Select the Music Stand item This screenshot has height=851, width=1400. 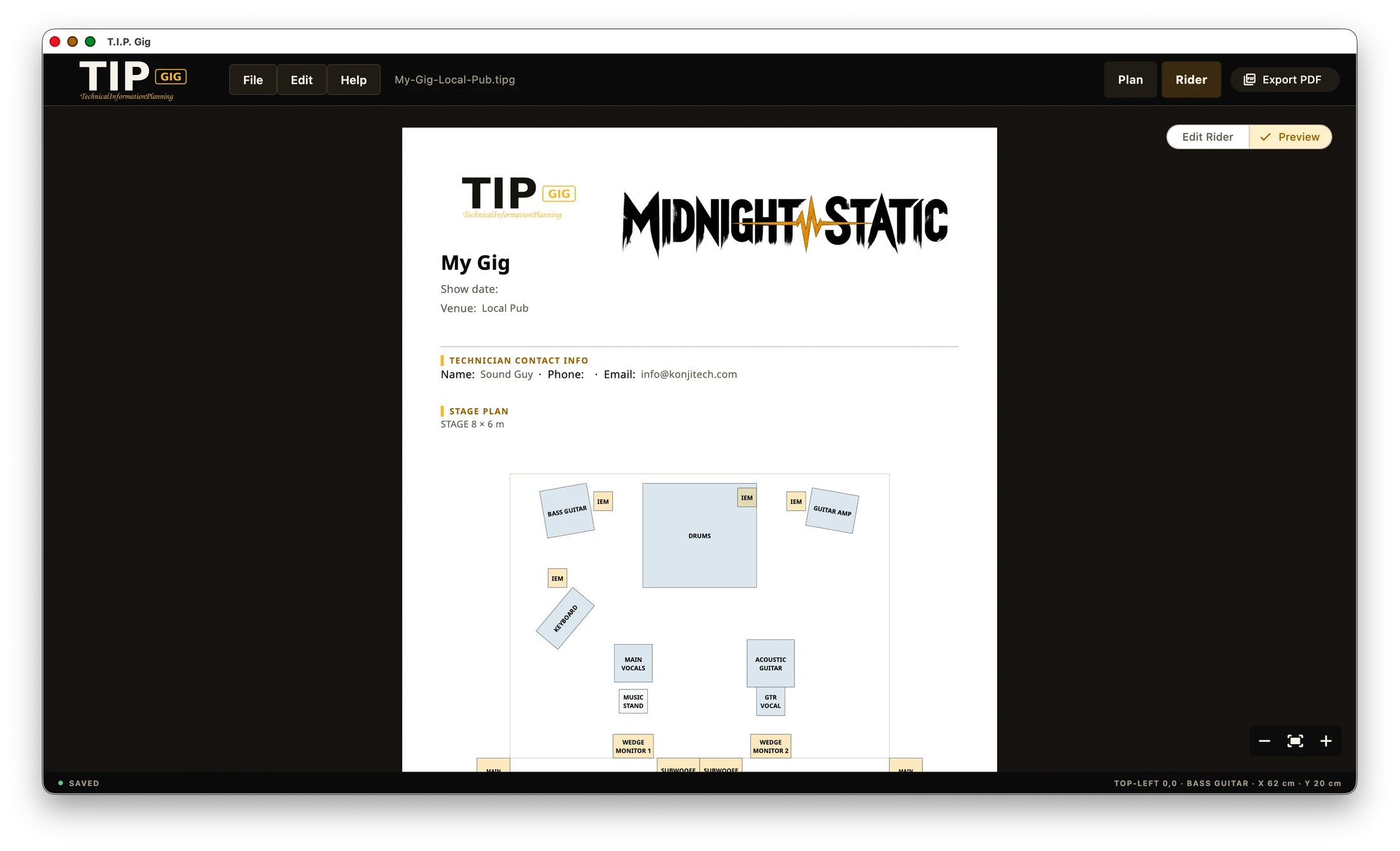(633, 701)
